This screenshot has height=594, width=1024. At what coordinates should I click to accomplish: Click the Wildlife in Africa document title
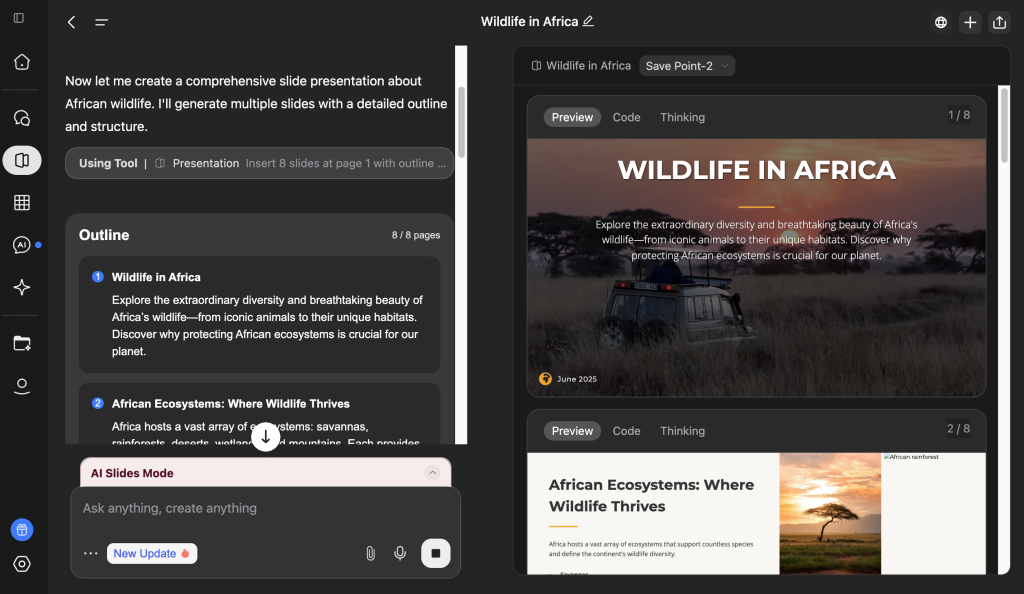529,22
